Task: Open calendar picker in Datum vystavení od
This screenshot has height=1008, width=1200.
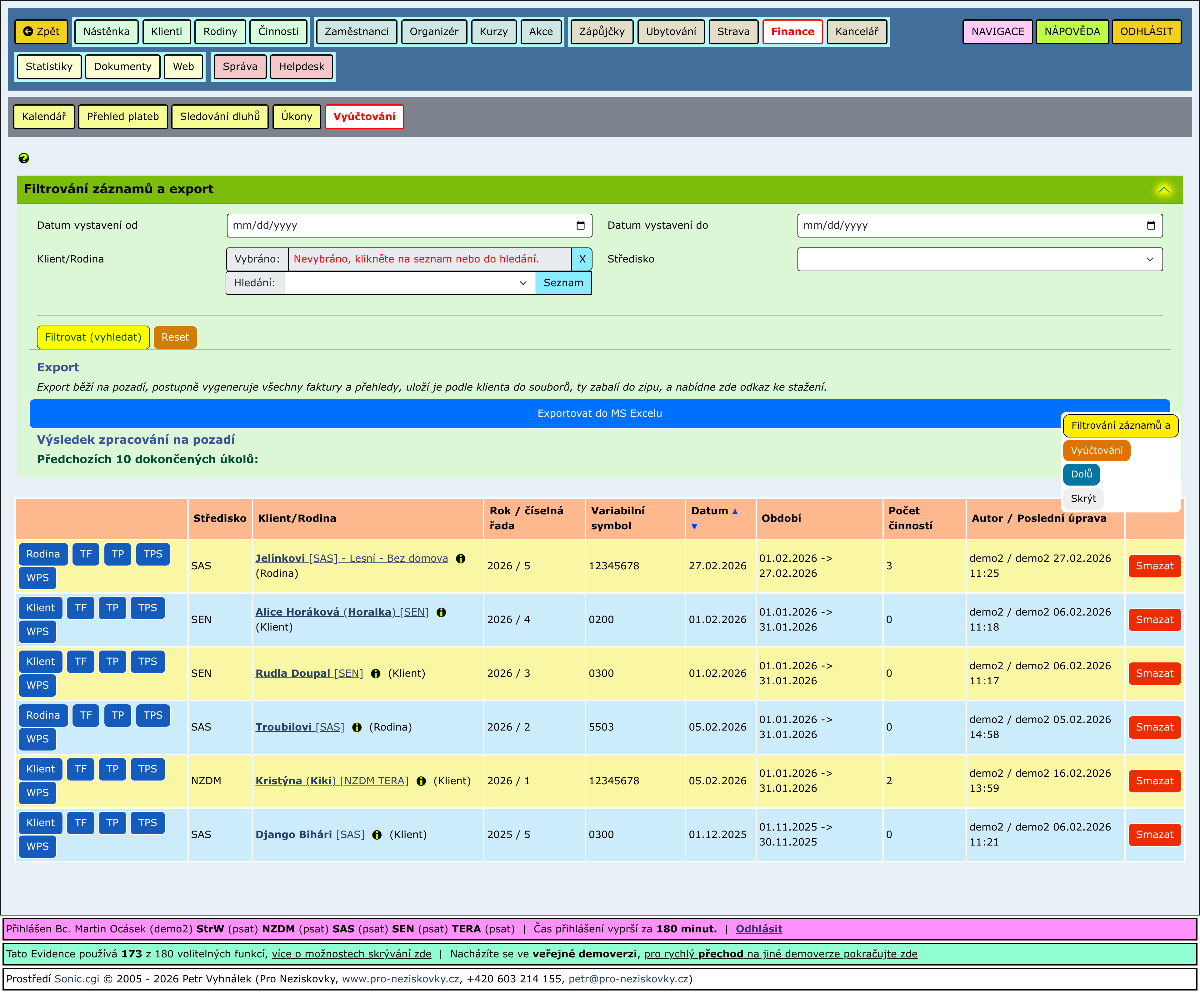Action: coord(581,226)
